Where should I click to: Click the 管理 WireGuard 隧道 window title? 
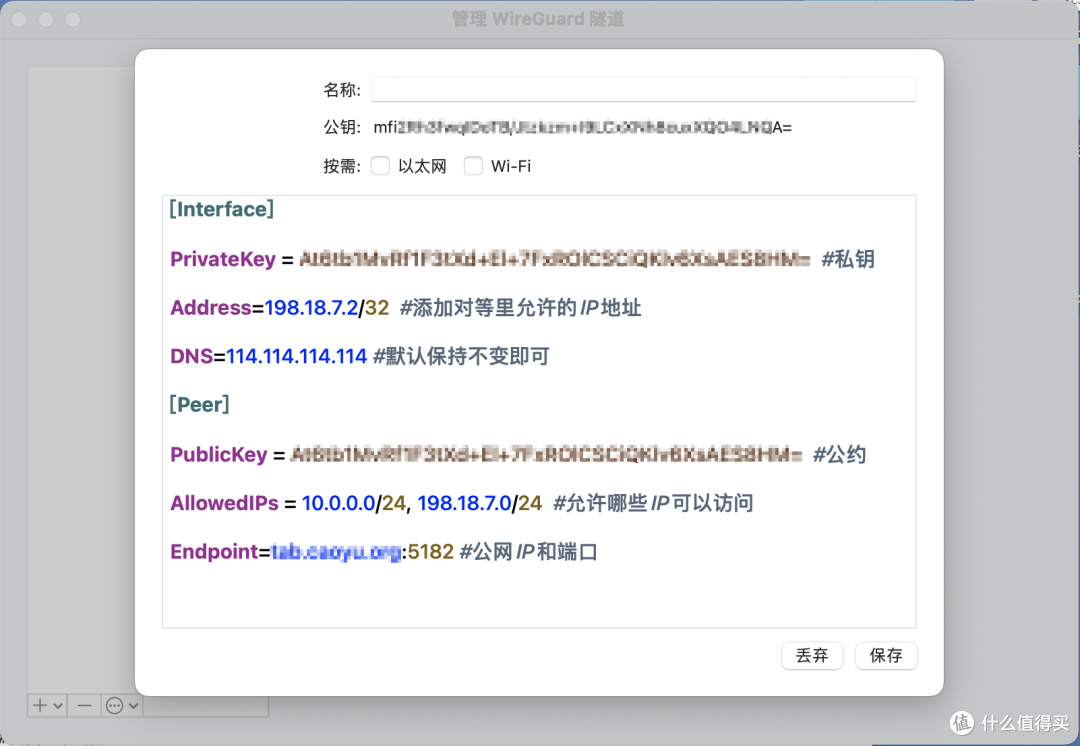539,19
